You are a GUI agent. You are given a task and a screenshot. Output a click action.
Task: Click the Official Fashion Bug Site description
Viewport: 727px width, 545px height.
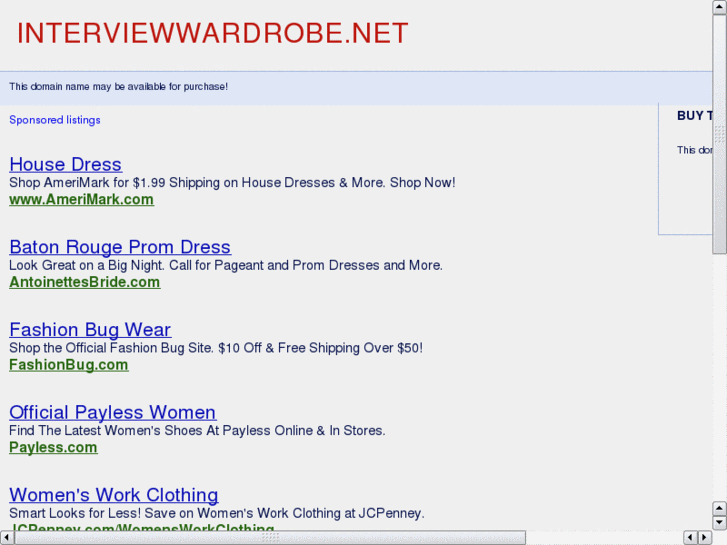[216, 348]
